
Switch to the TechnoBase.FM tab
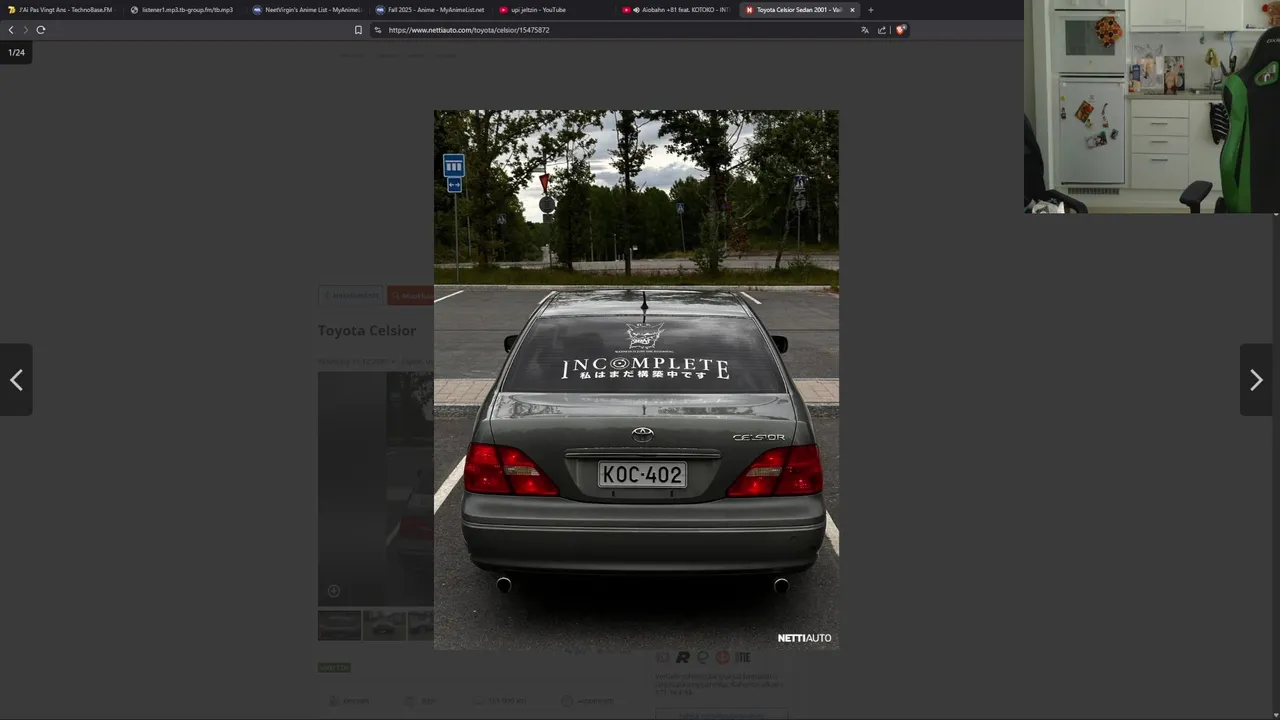[60, 10]
